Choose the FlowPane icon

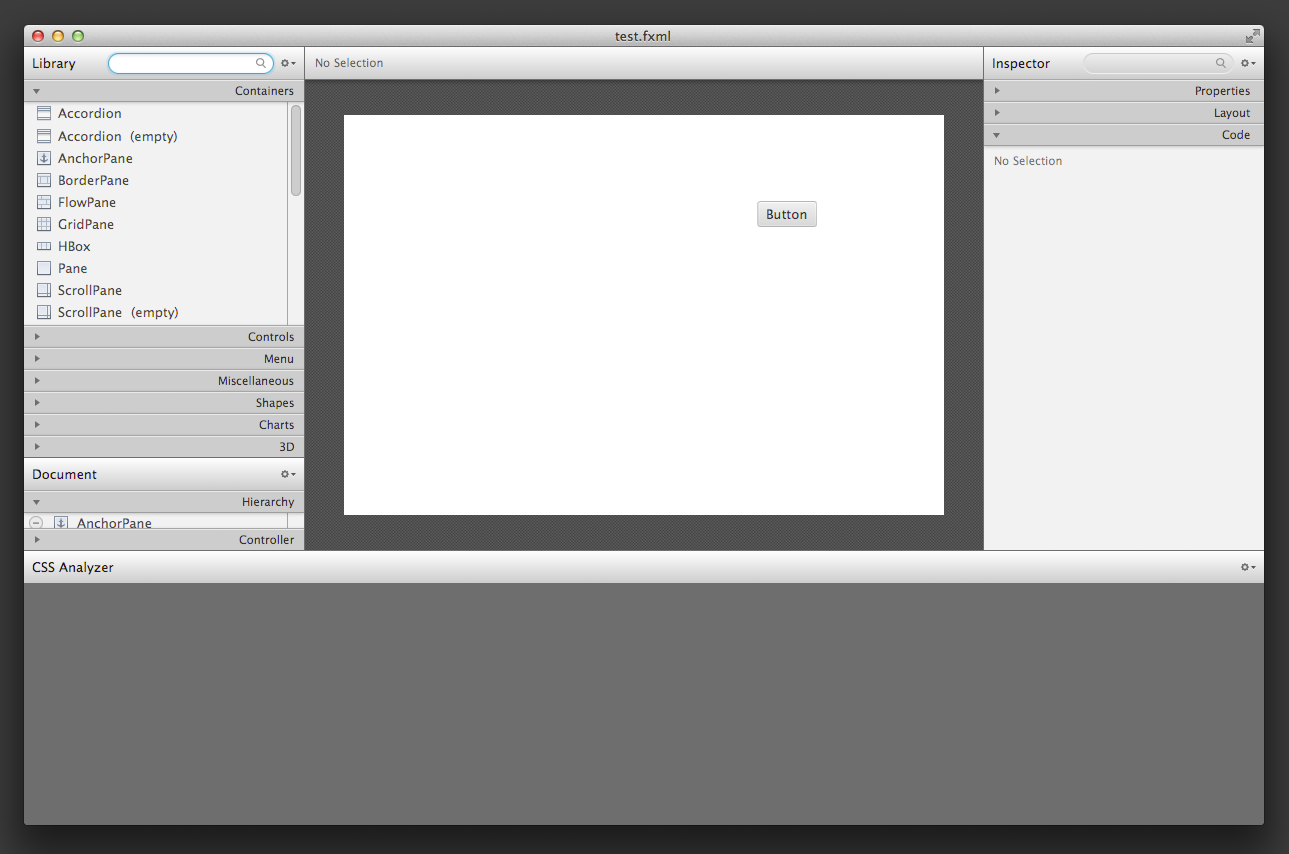(x=44, y=202)
